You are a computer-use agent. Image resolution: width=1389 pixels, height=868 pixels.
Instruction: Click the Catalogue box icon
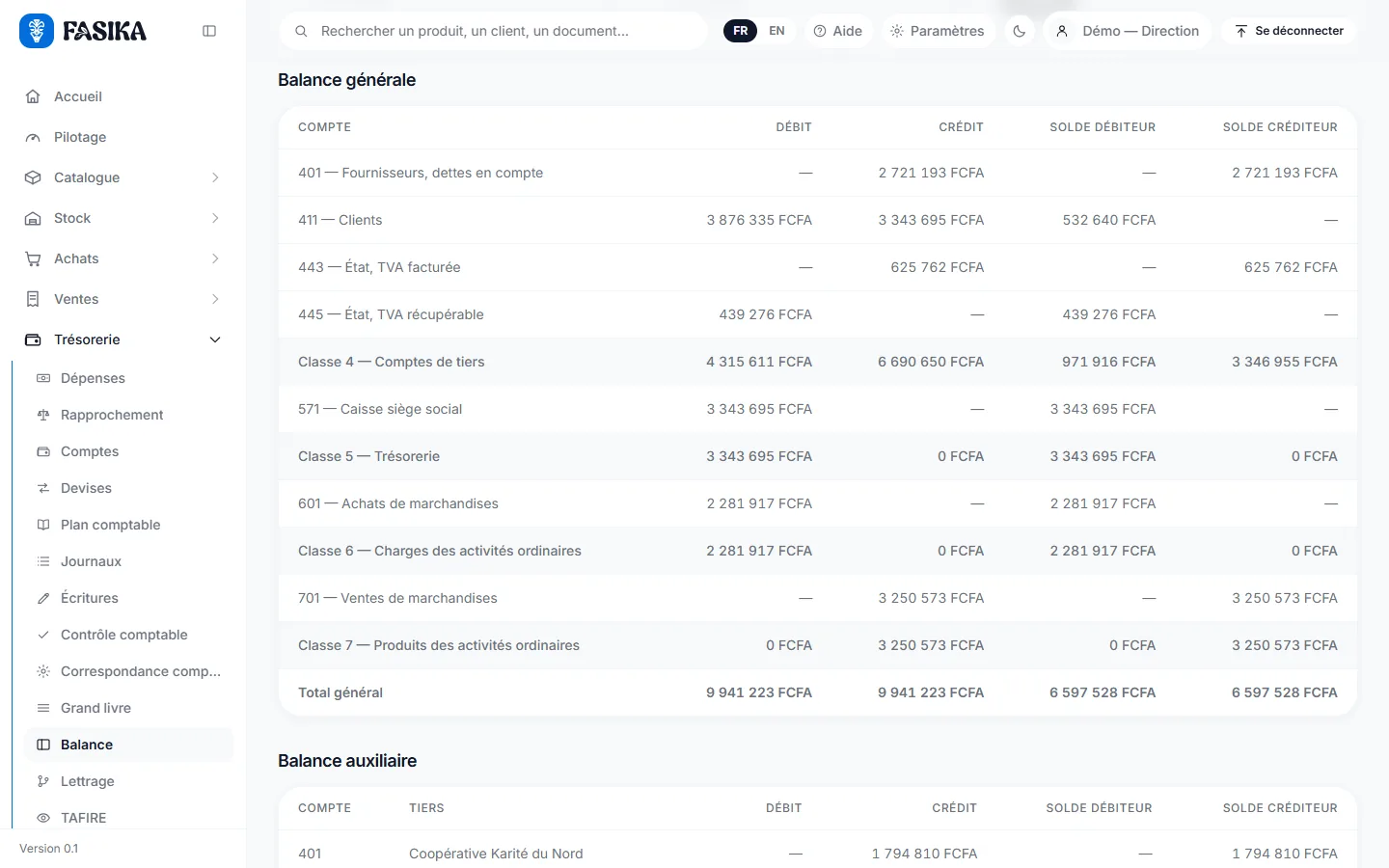[x=33, y=177]
